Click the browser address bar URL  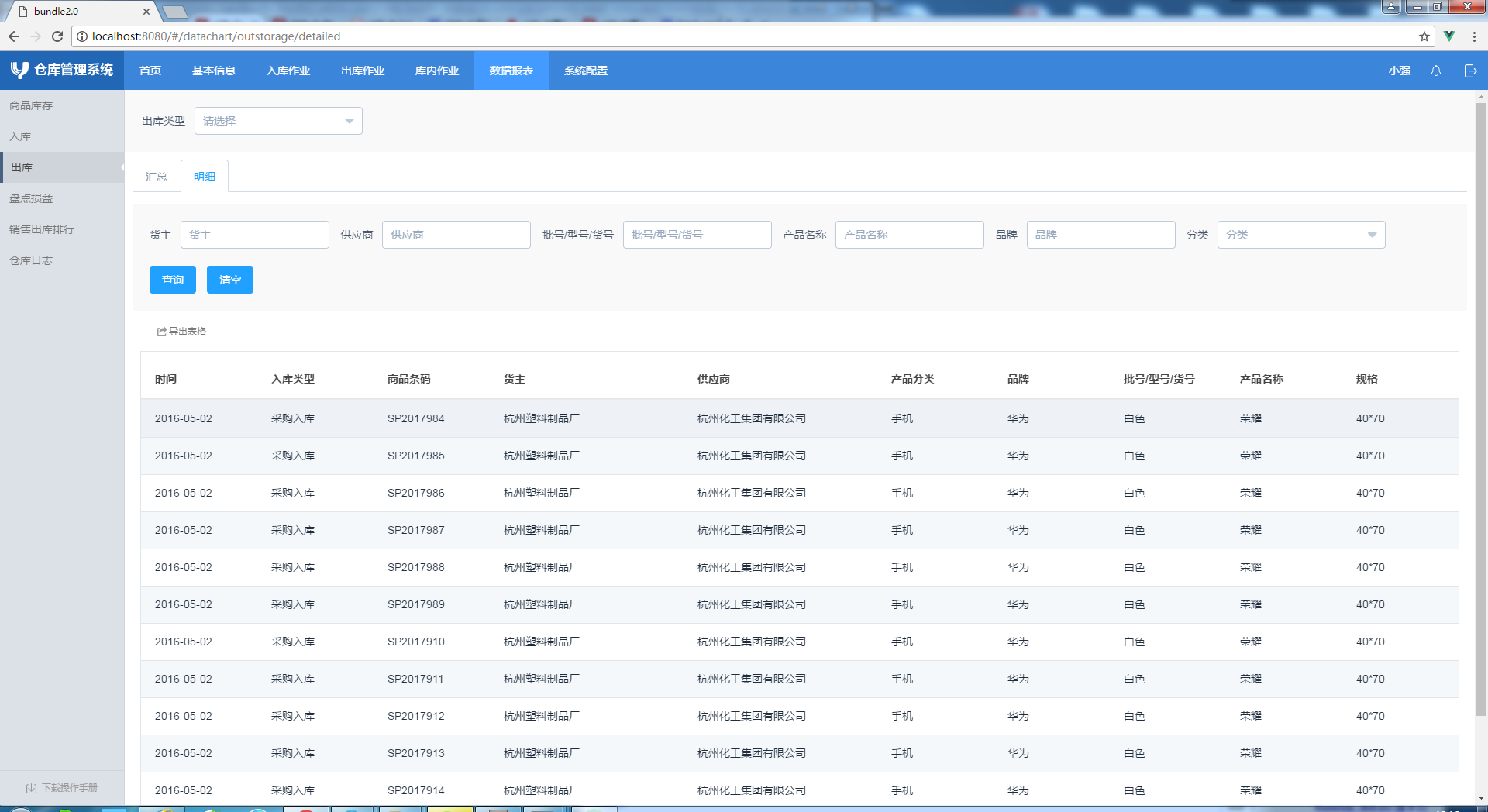216,36
